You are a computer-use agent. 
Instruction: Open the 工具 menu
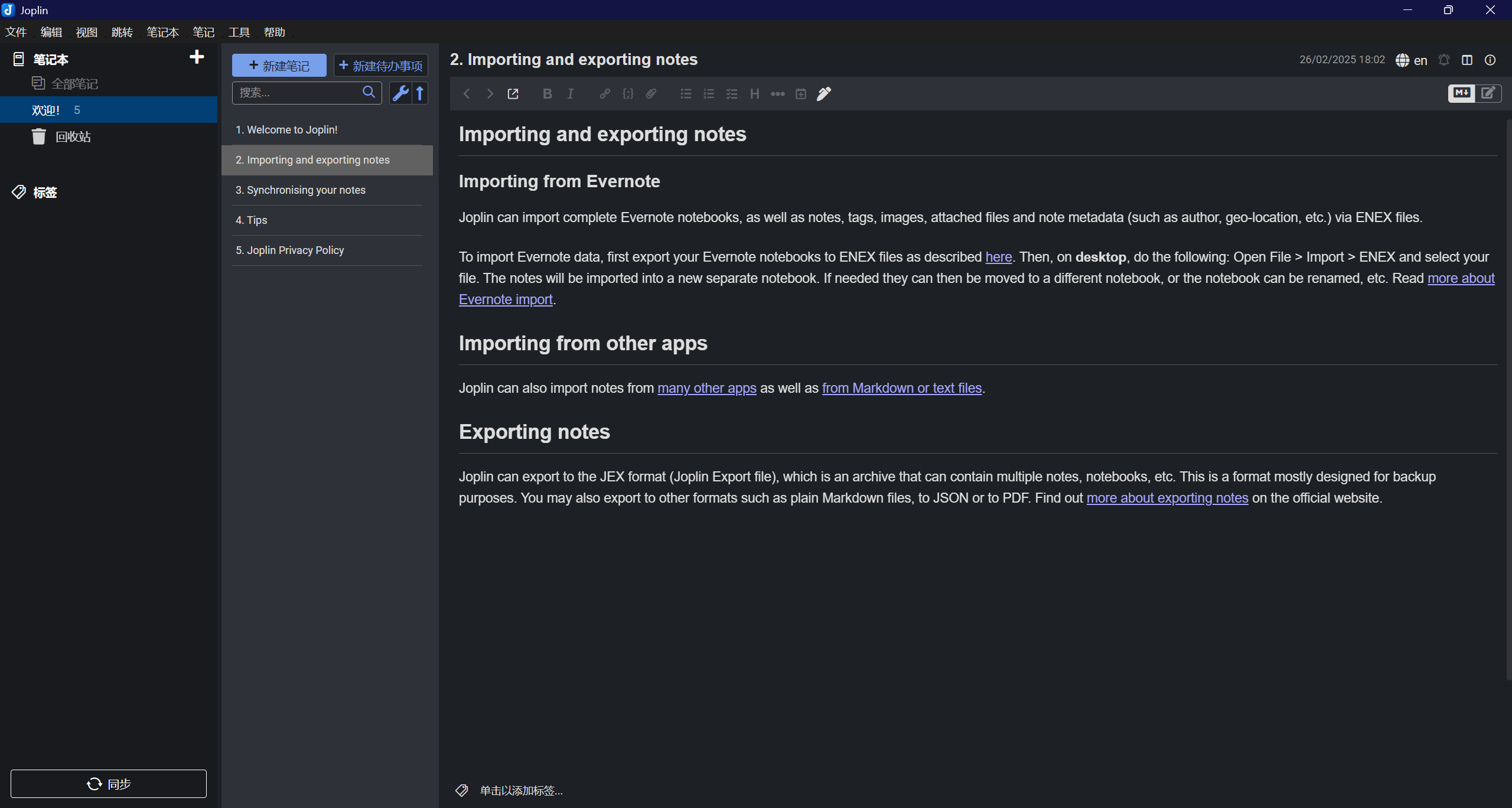239,32
